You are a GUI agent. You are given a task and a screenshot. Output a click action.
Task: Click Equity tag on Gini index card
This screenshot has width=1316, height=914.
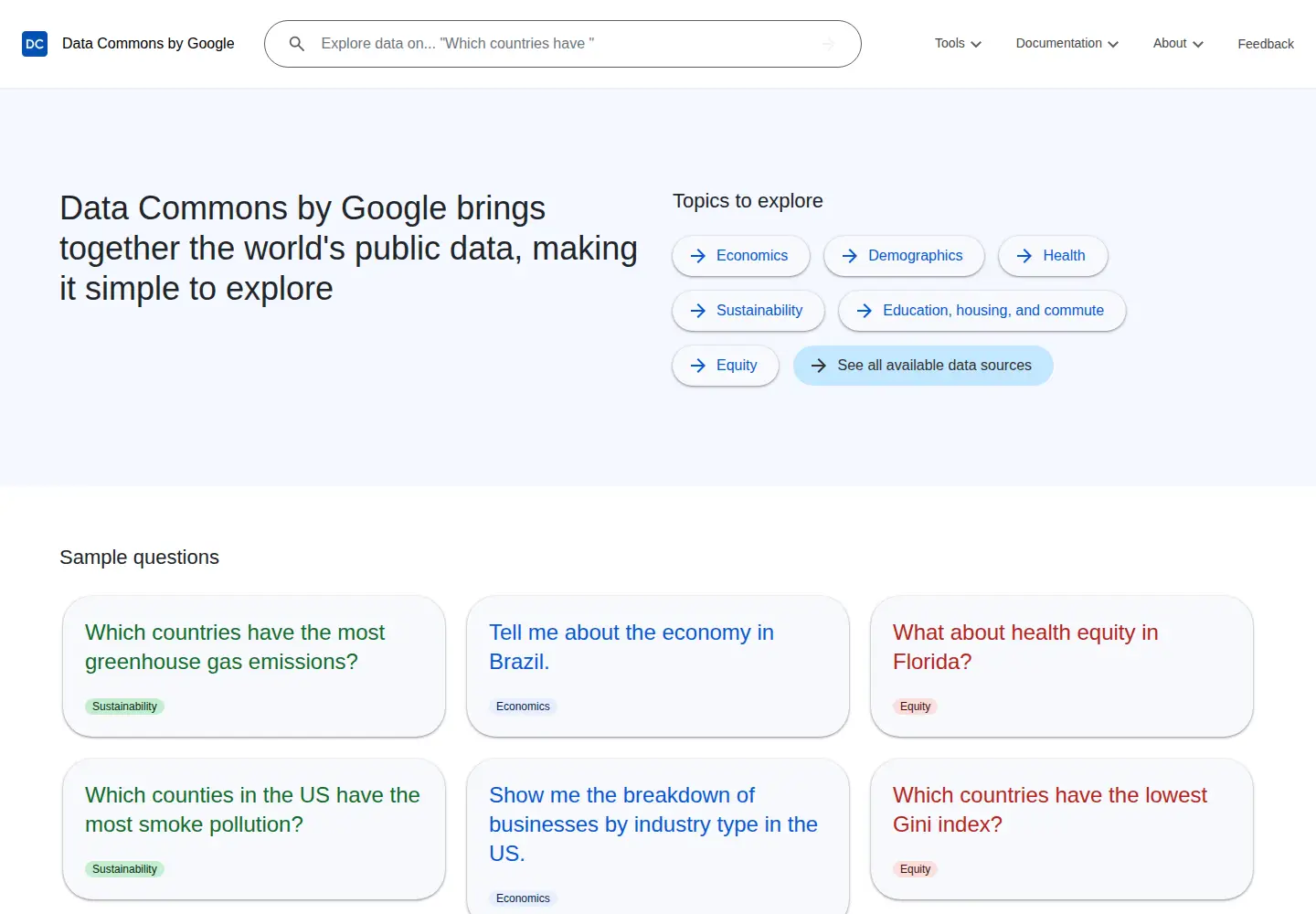click(x=915, y=869)
